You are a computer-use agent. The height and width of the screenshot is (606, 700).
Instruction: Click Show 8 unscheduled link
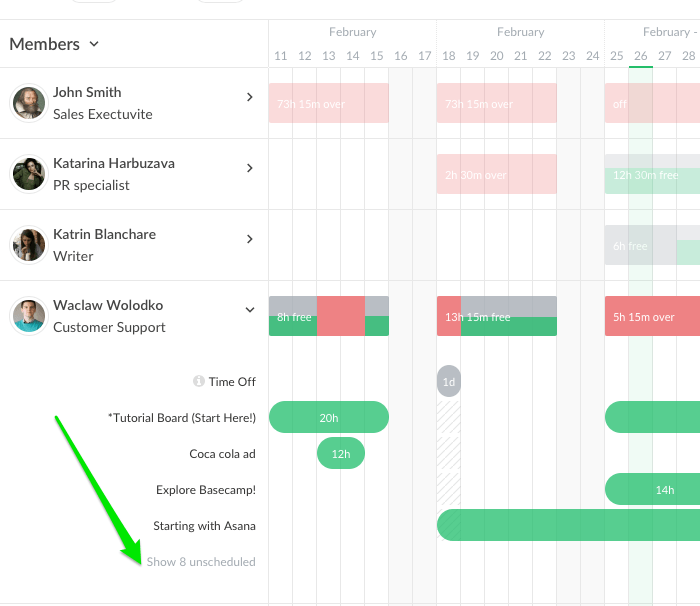201,562
